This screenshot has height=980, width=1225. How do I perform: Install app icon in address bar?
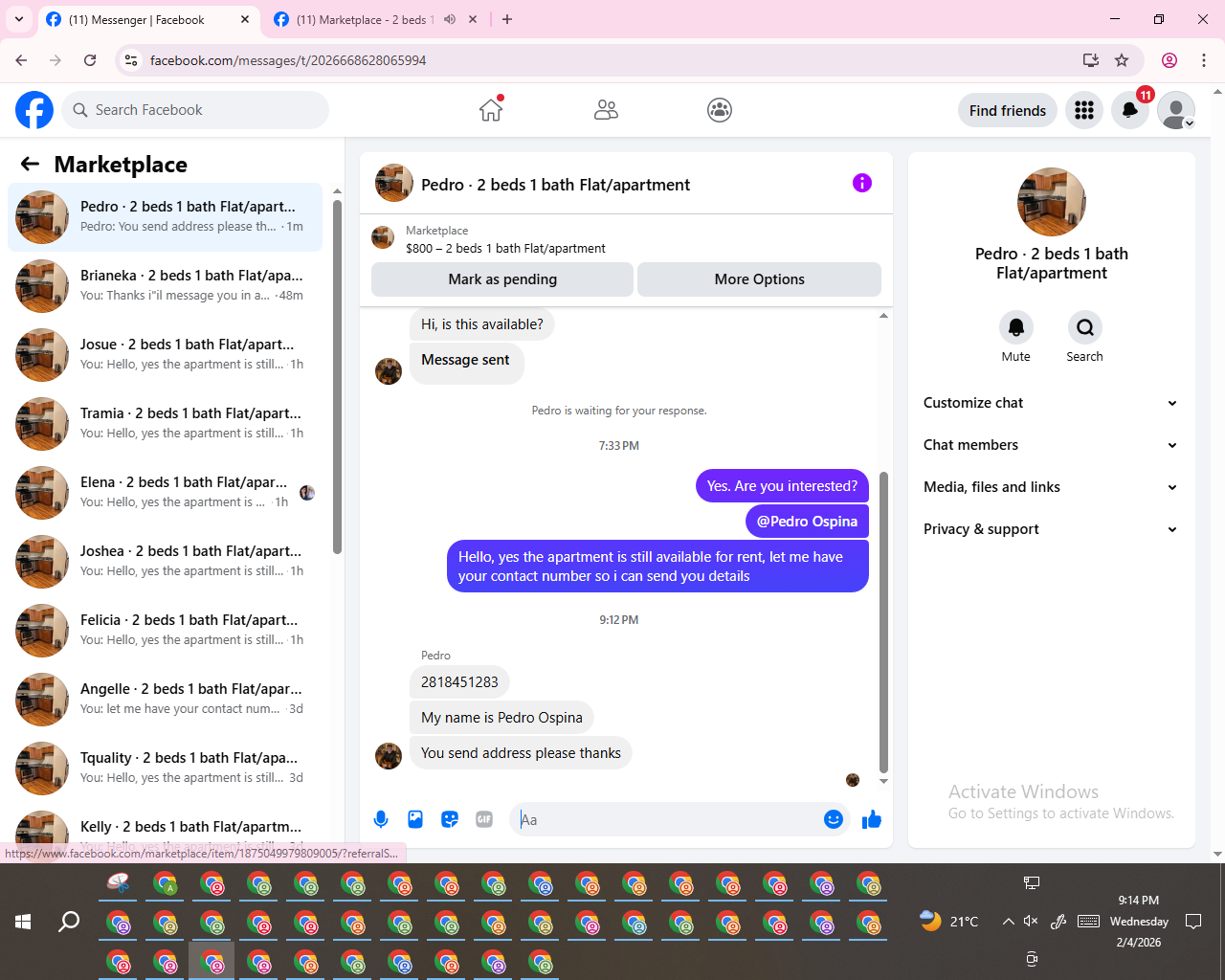point(1091,60)
